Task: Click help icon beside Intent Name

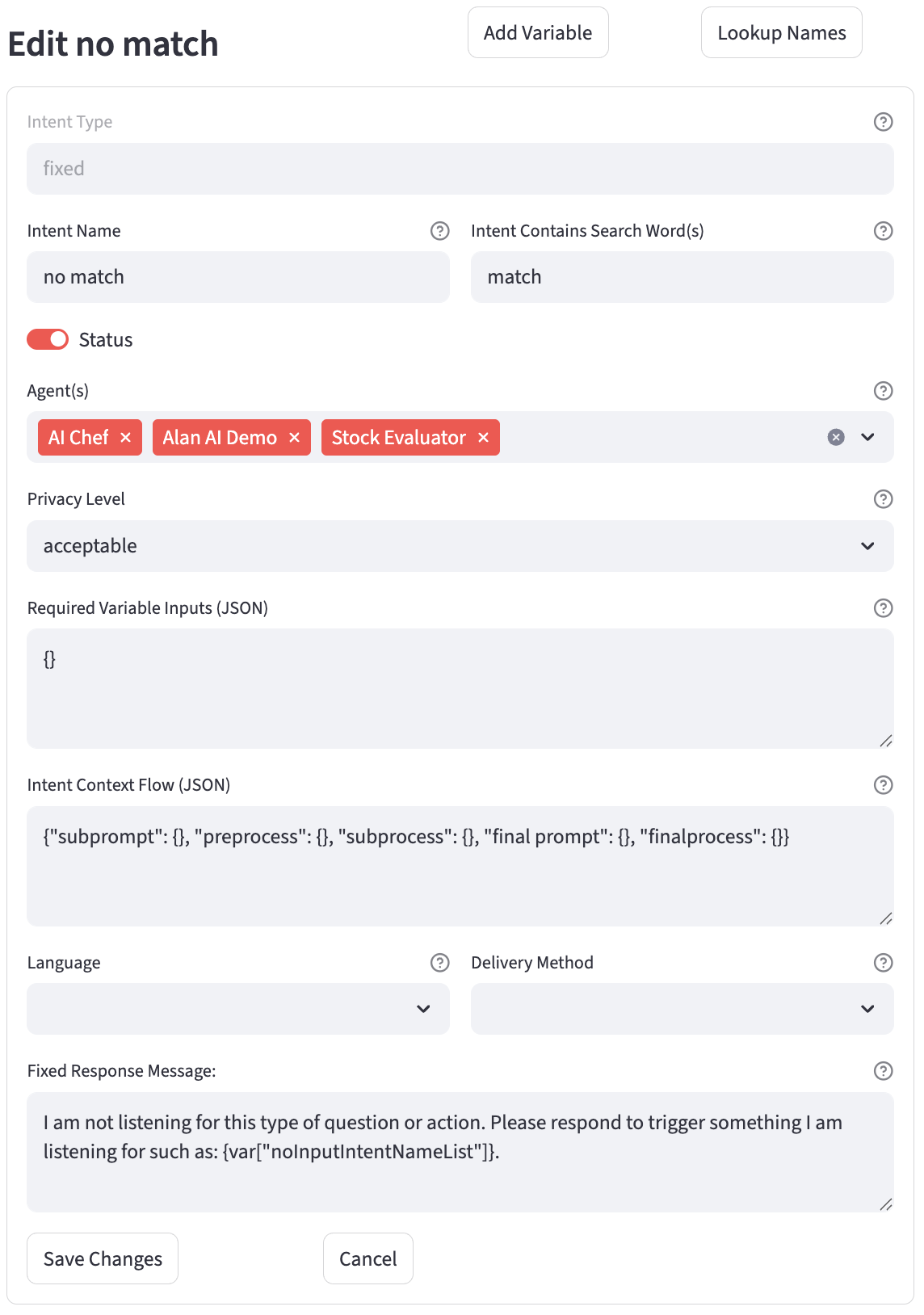Action: pos(439,231)
